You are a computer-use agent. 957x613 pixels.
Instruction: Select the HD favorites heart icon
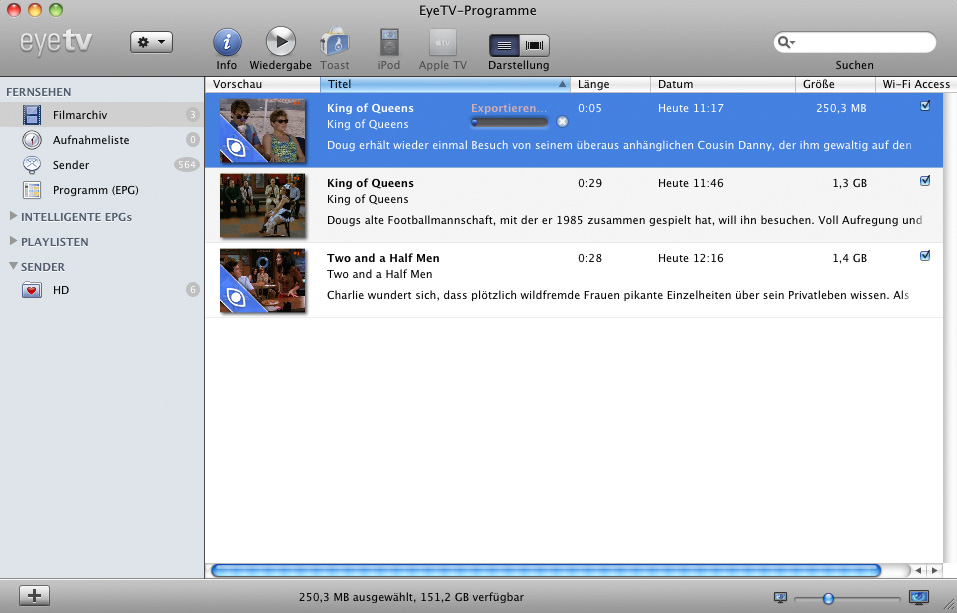pos(32,290)
